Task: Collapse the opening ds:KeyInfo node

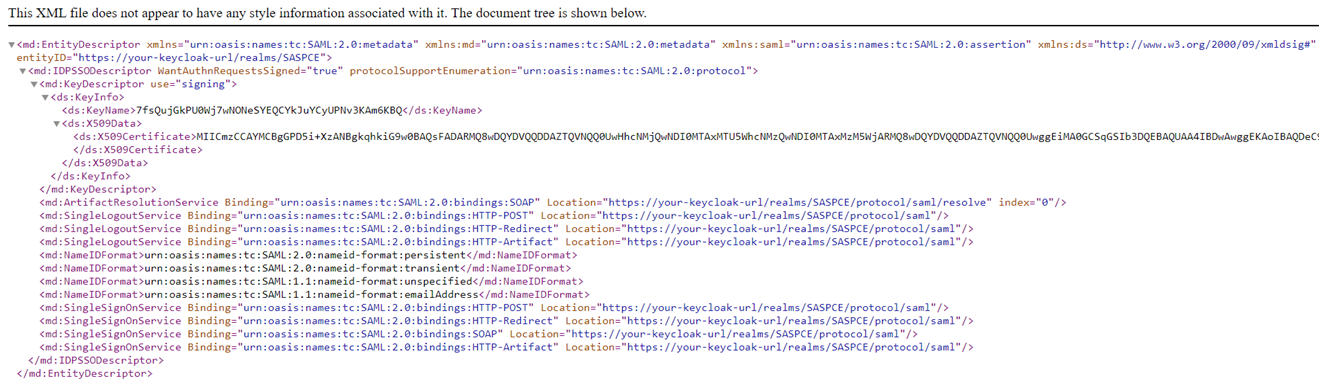Action: 45,97
